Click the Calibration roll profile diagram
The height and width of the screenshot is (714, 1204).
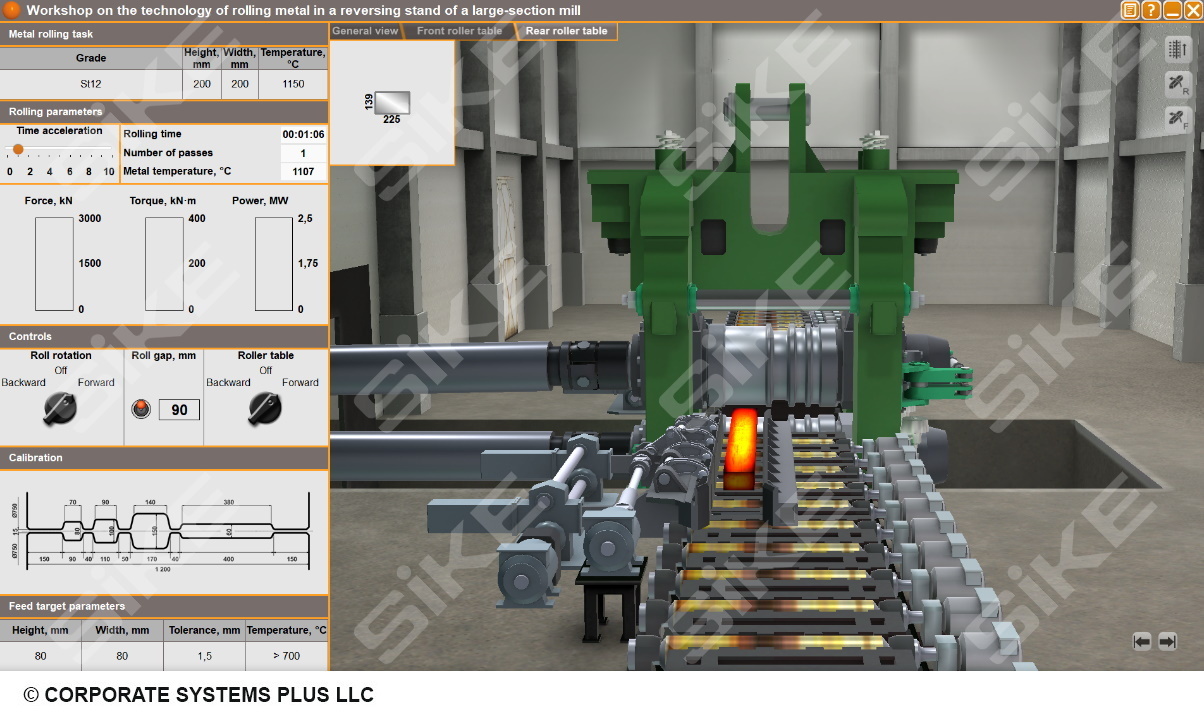[164, 530]
